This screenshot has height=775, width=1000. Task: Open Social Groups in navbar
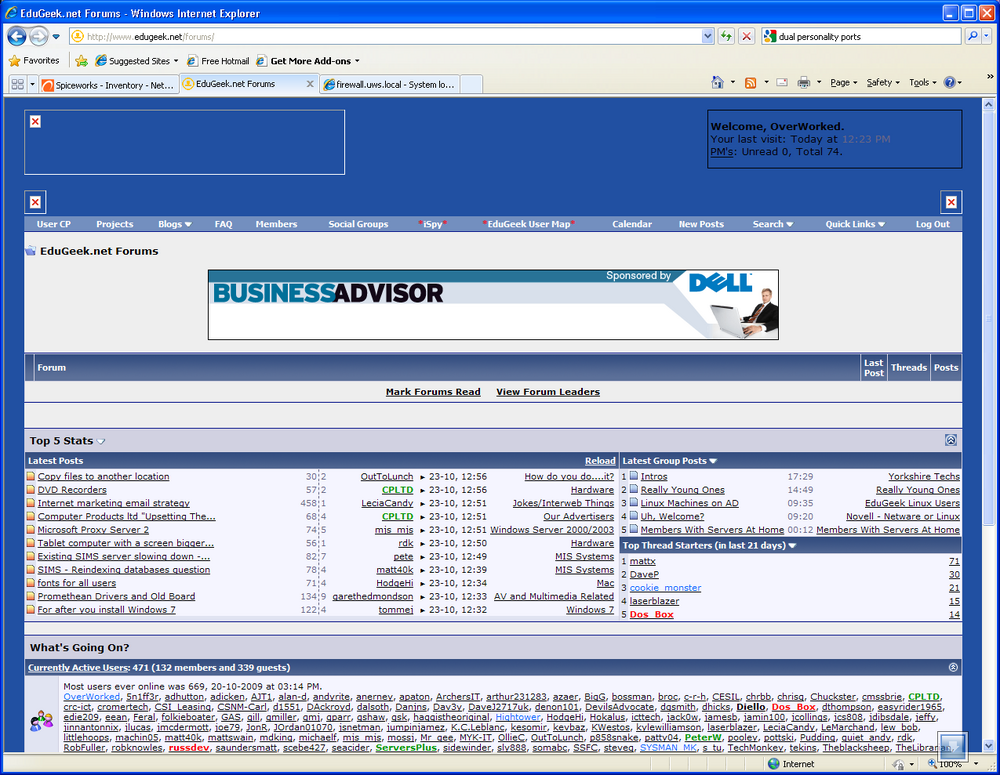[x=358, y=224]
